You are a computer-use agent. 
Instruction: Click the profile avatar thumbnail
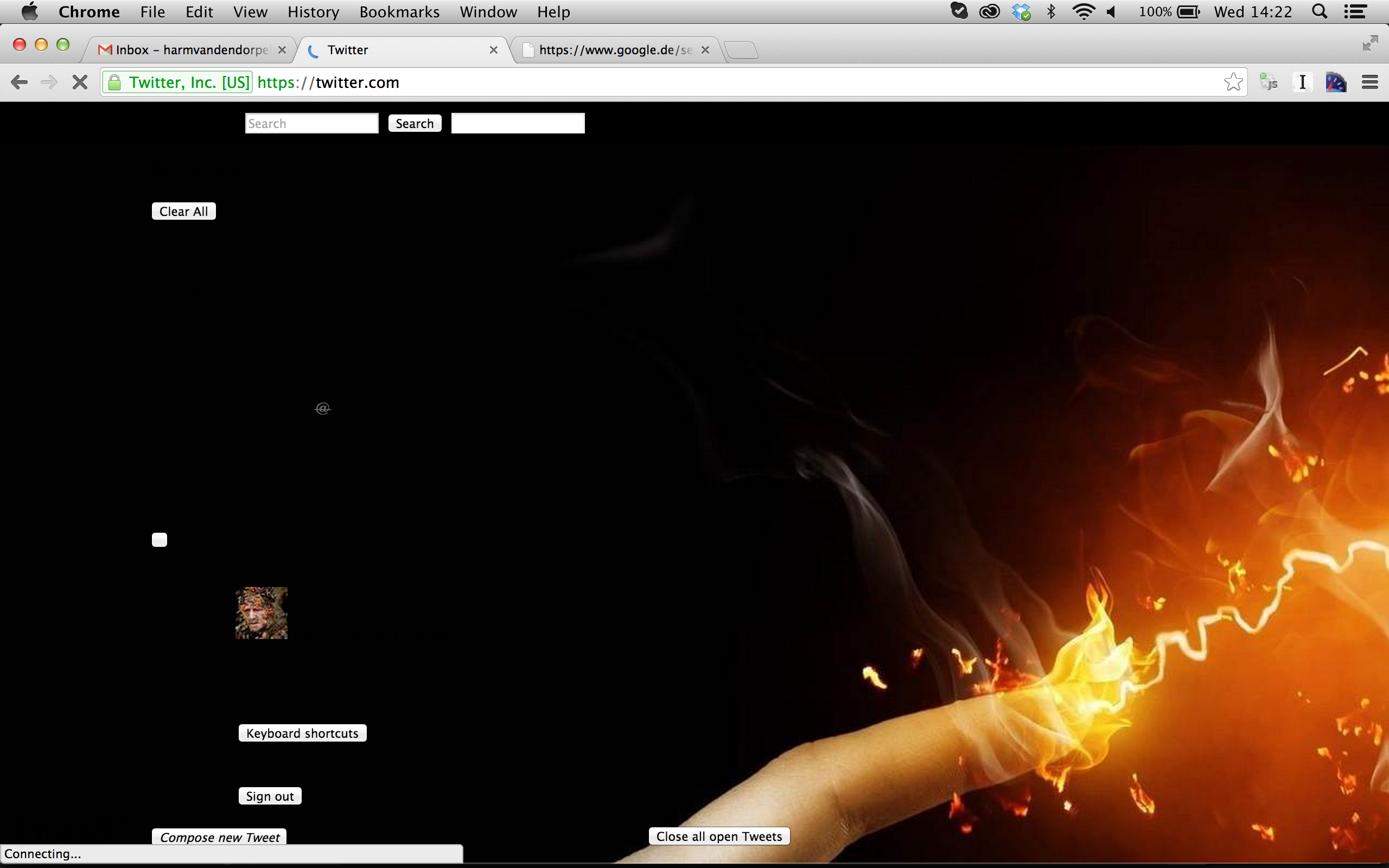click(261, 612)
